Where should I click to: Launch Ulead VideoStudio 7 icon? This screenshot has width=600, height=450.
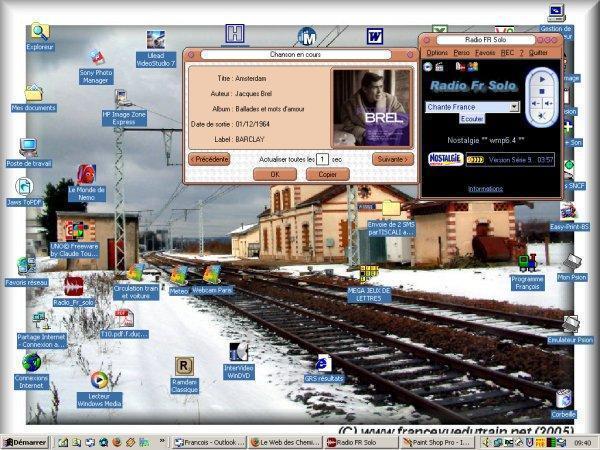tap(155, 41)
